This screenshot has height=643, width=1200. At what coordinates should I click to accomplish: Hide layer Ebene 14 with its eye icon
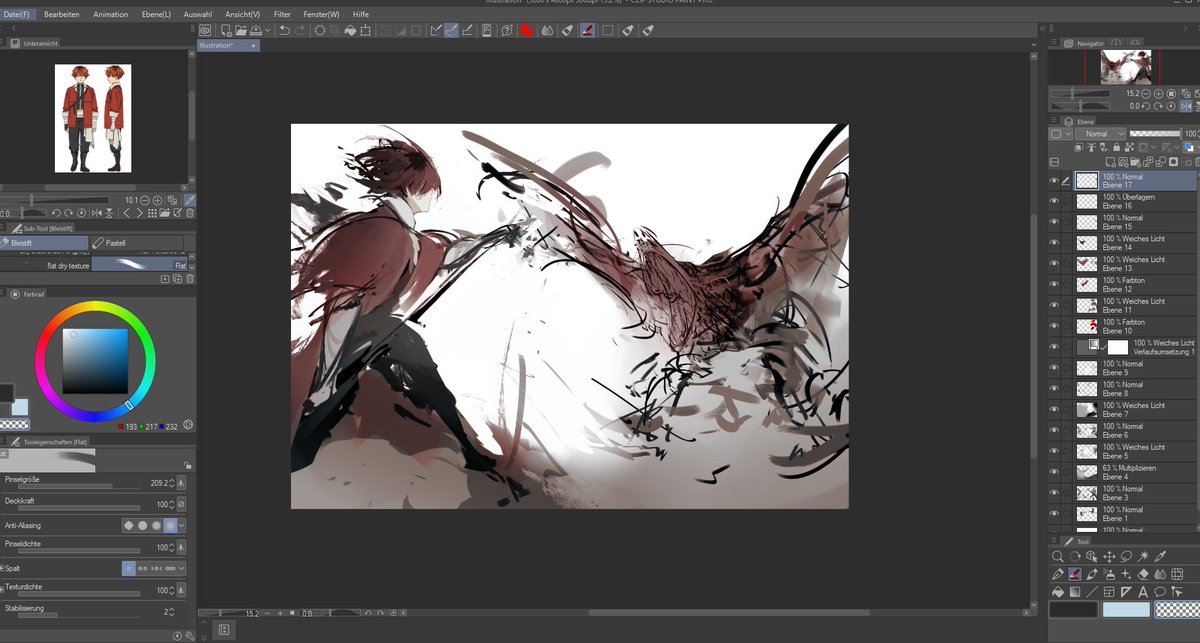(x=1053, y=243)
